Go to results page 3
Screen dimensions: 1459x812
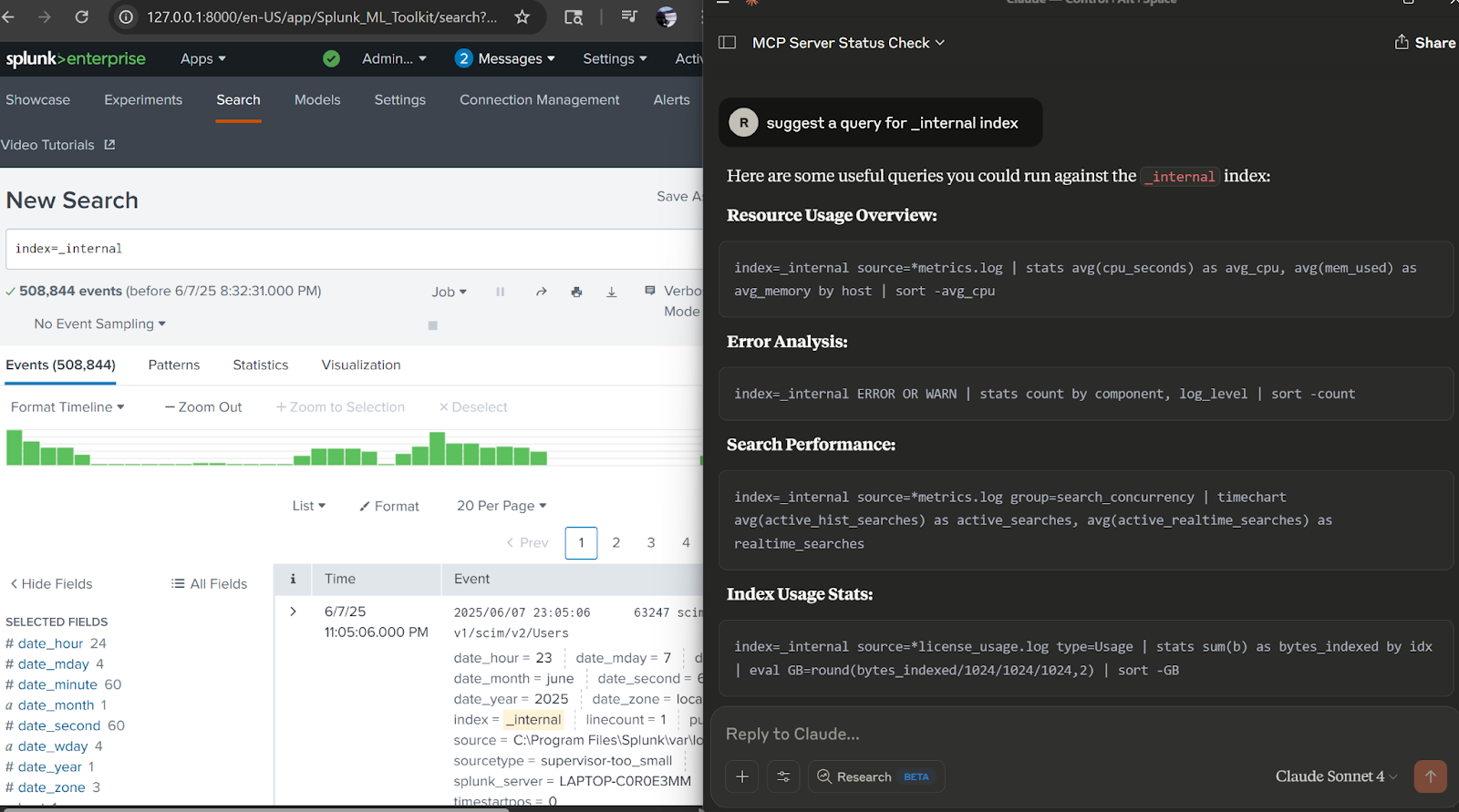pos(651,542)
